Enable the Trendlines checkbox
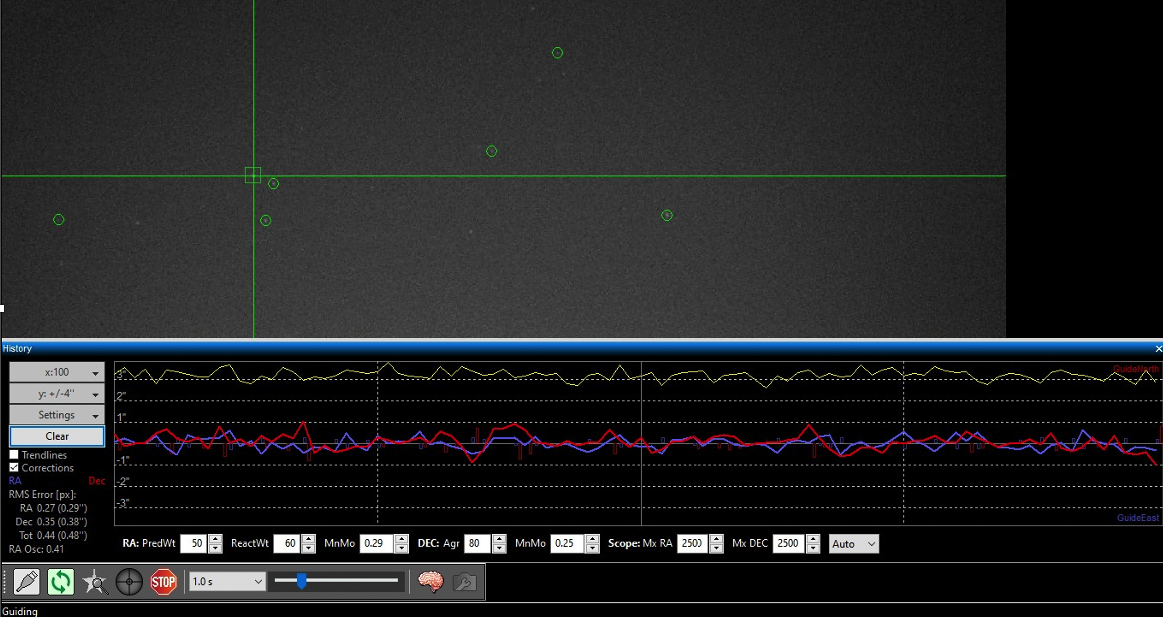 click(x=14, y=455)
